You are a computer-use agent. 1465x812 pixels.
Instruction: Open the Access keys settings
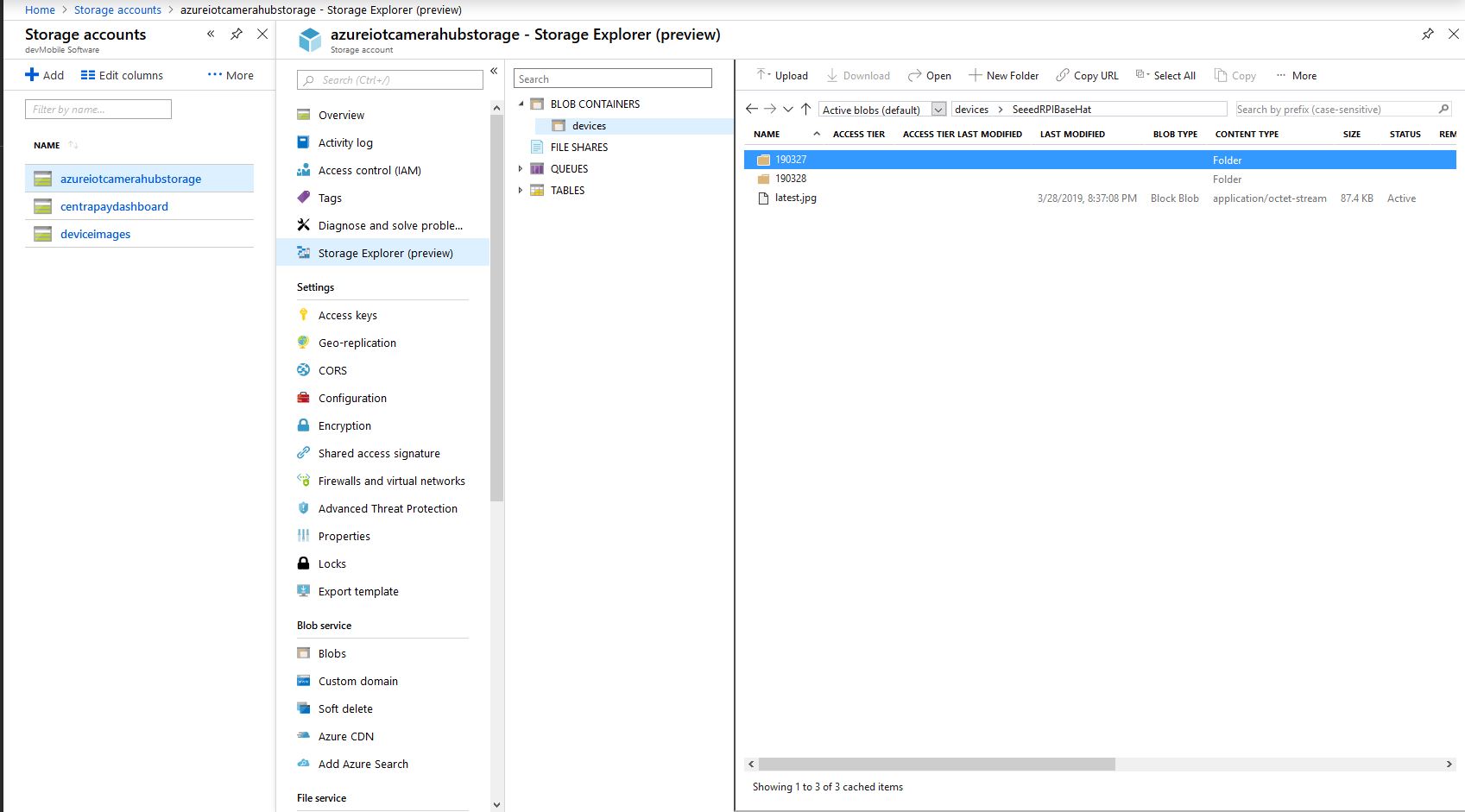(347, 315)
